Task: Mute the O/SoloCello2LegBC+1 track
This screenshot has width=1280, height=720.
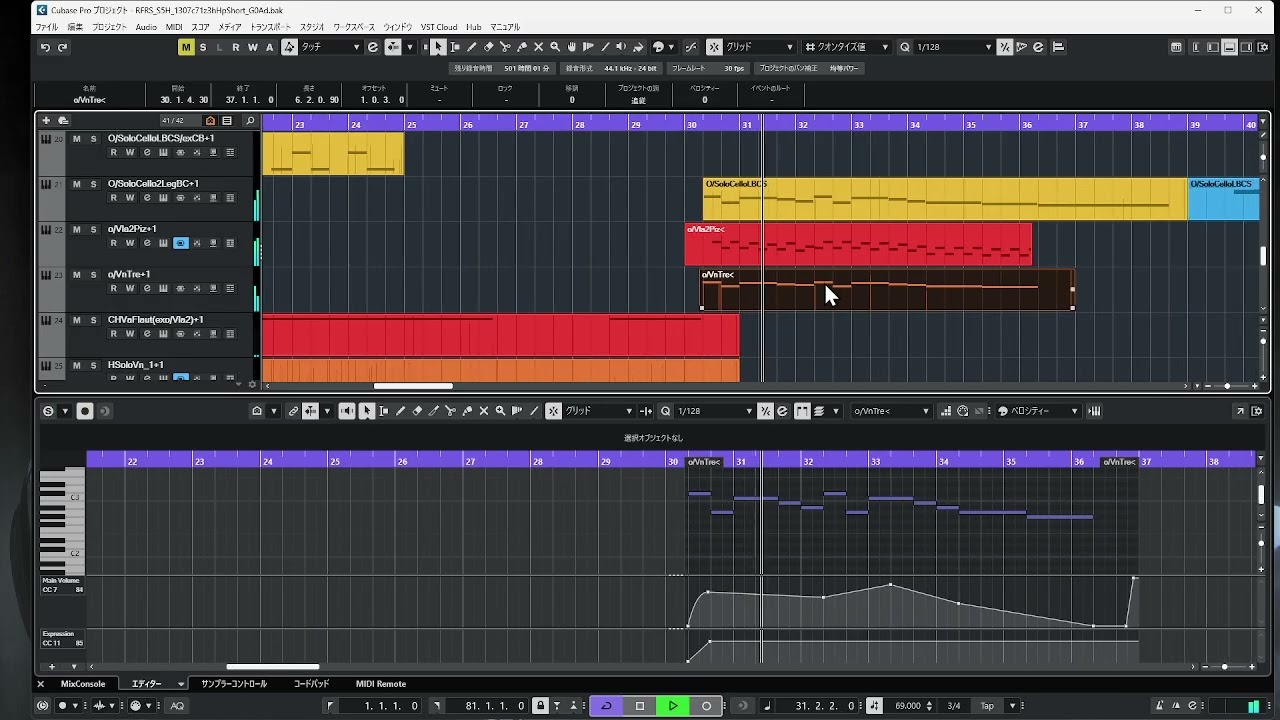Action: 77,184
